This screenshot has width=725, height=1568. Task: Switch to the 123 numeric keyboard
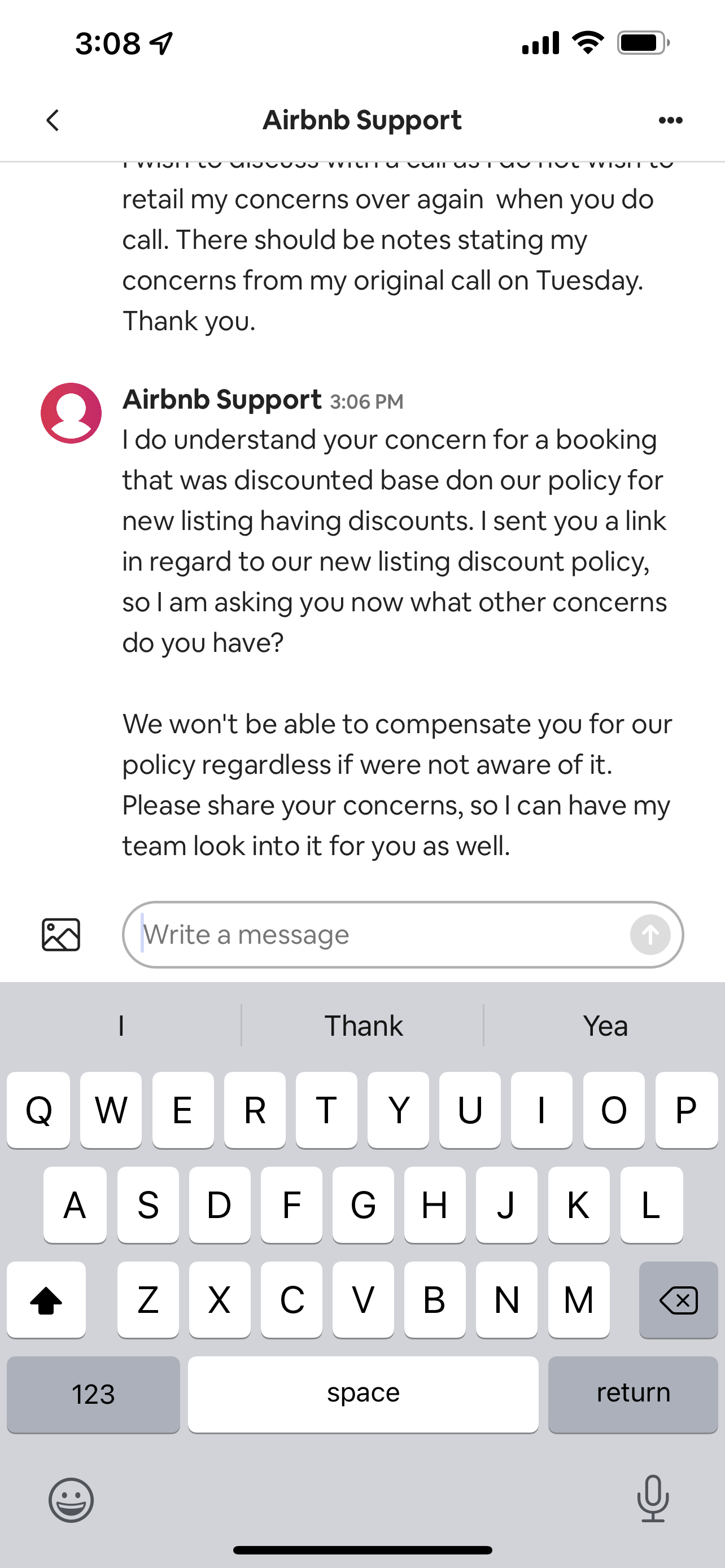93,1394
